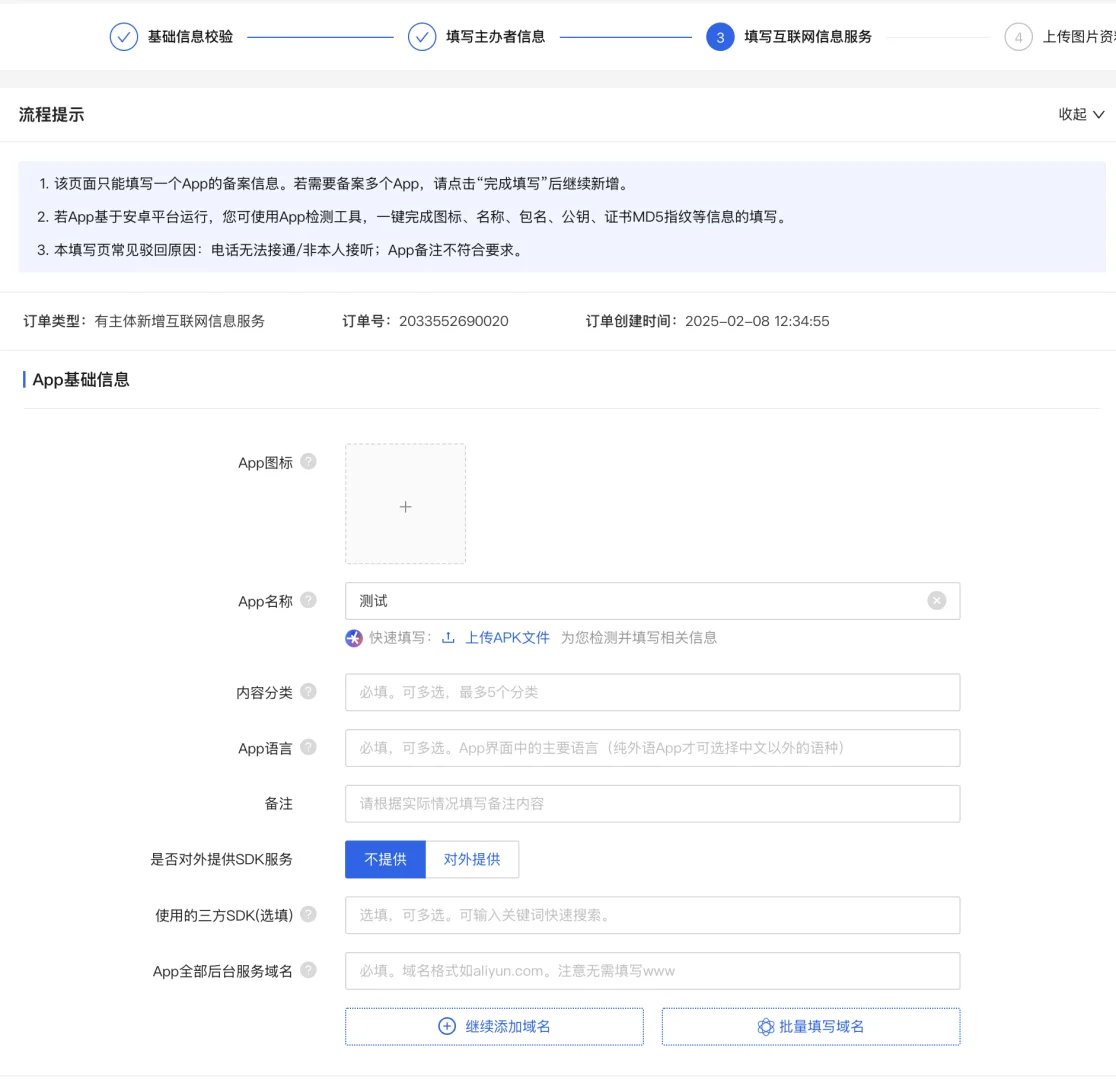The height and width of the screenshot is (1080, 1116).
Task: Open the App语言 selection dropdown
Action: [x=652, y=747]
